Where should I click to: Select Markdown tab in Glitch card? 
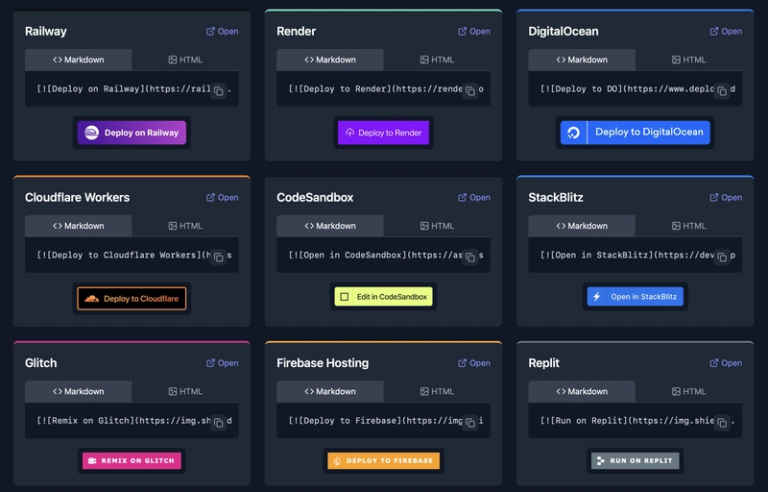[x=78, y=392]
